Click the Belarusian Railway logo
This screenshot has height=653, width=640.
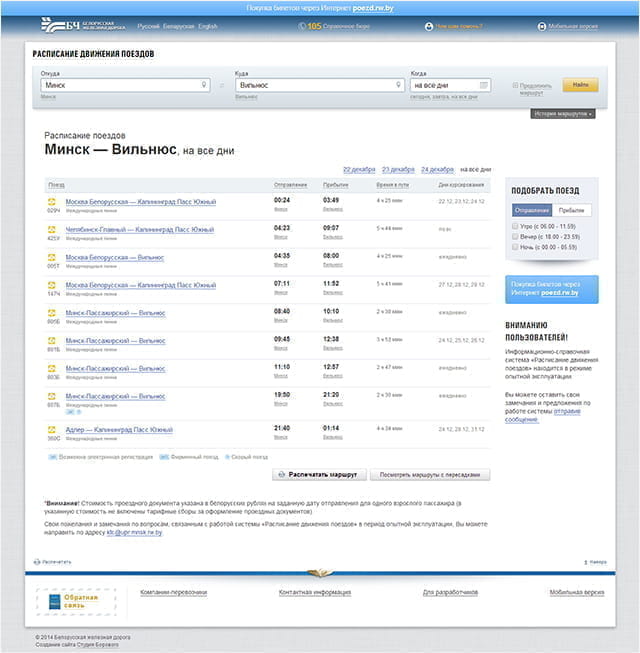(x=78, y=25)
